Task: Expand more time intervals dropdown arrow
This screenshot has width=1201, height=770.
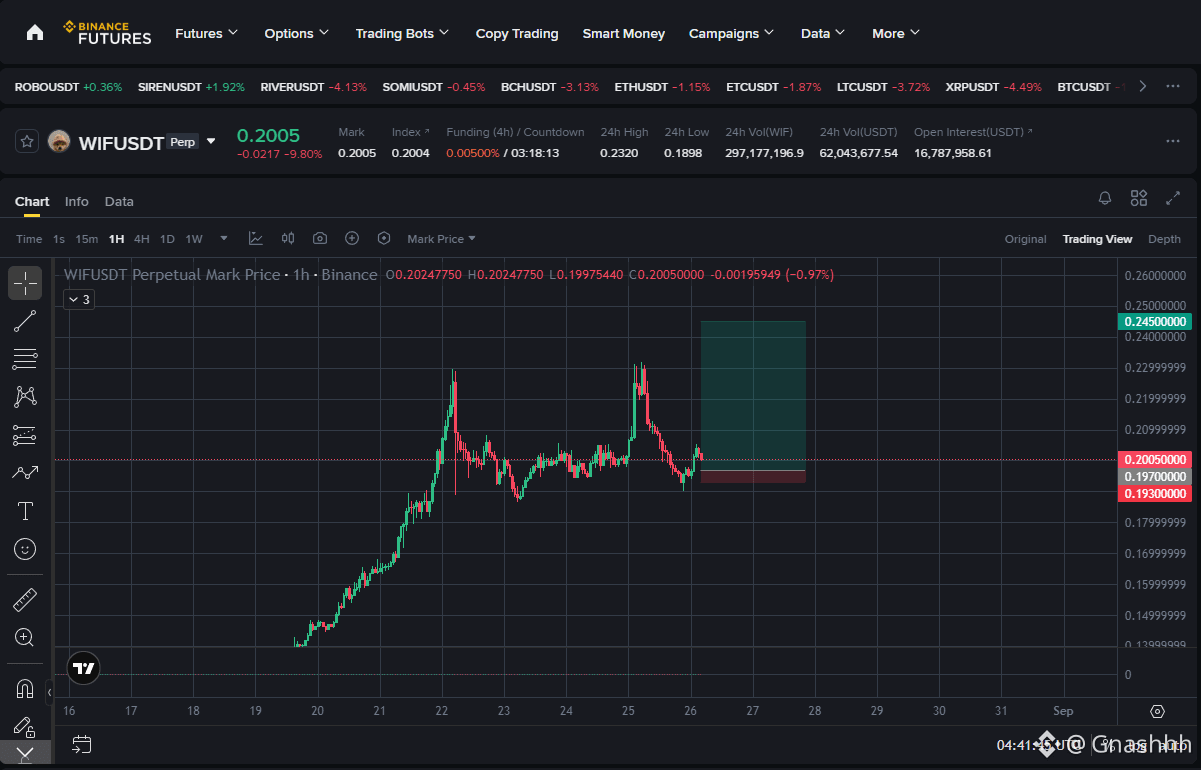Action: coord(224,238)
